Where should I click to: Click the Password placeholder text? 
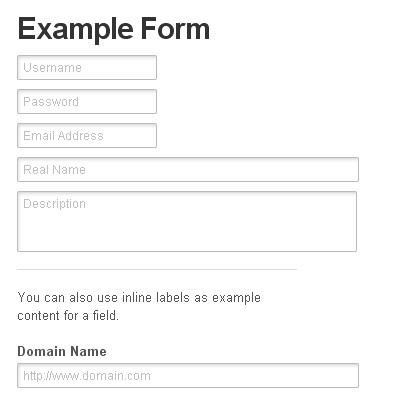51,102
